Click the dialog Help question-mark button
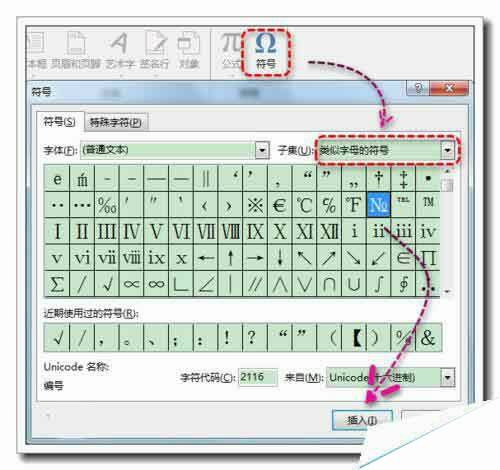Viewport: 500px width, 470px height. [418, 88]
